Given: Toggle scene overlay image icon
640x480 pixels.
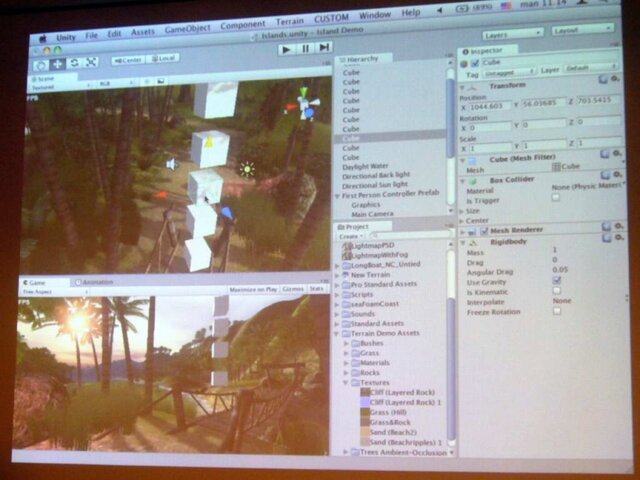Looking at the screenshot, I should tap(161, 81).
